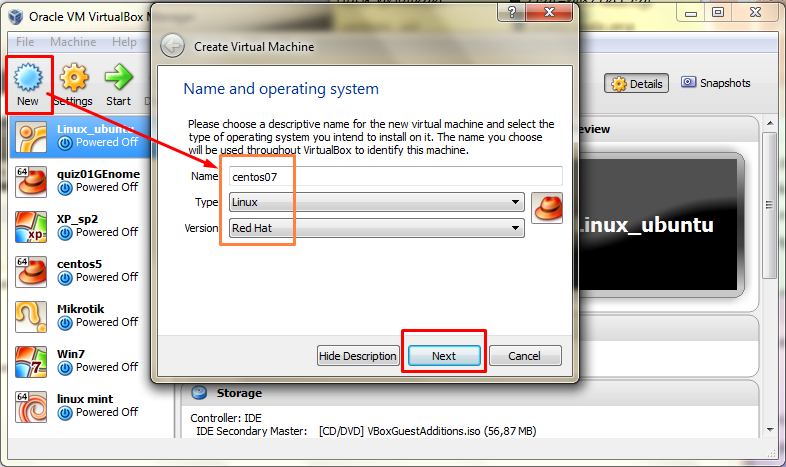Click the linux mint VM name text
Screen dimensions: 786x467
coord(85,399)
